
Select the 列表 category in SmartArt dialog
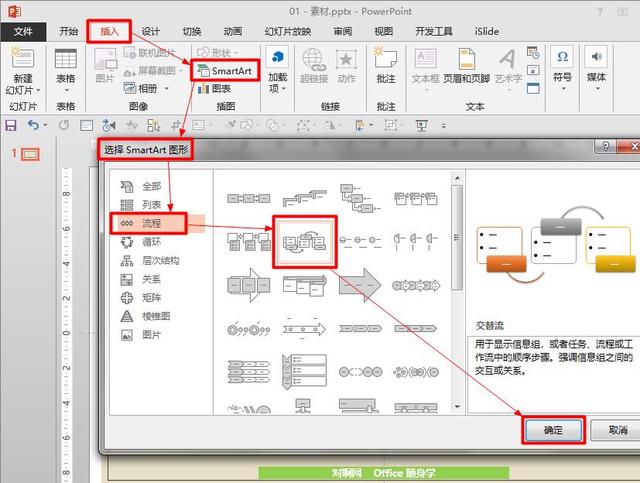pyautogui.click(x=140, y=205)
